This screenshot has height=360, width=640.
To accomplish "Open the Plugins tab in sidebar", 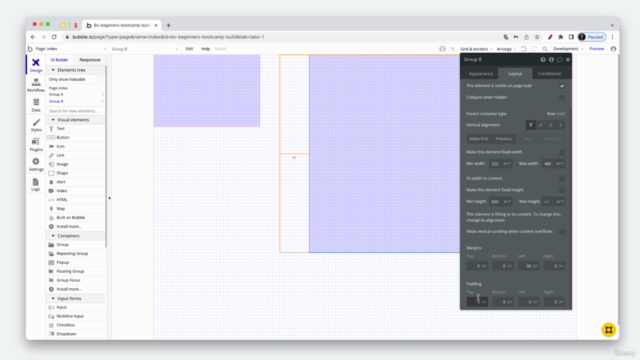I will pos(36,144).
